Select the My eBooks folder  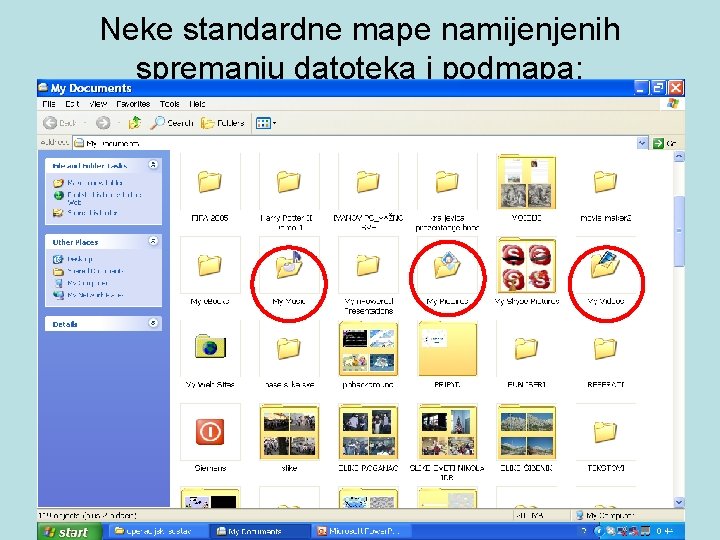pos(210,271)
